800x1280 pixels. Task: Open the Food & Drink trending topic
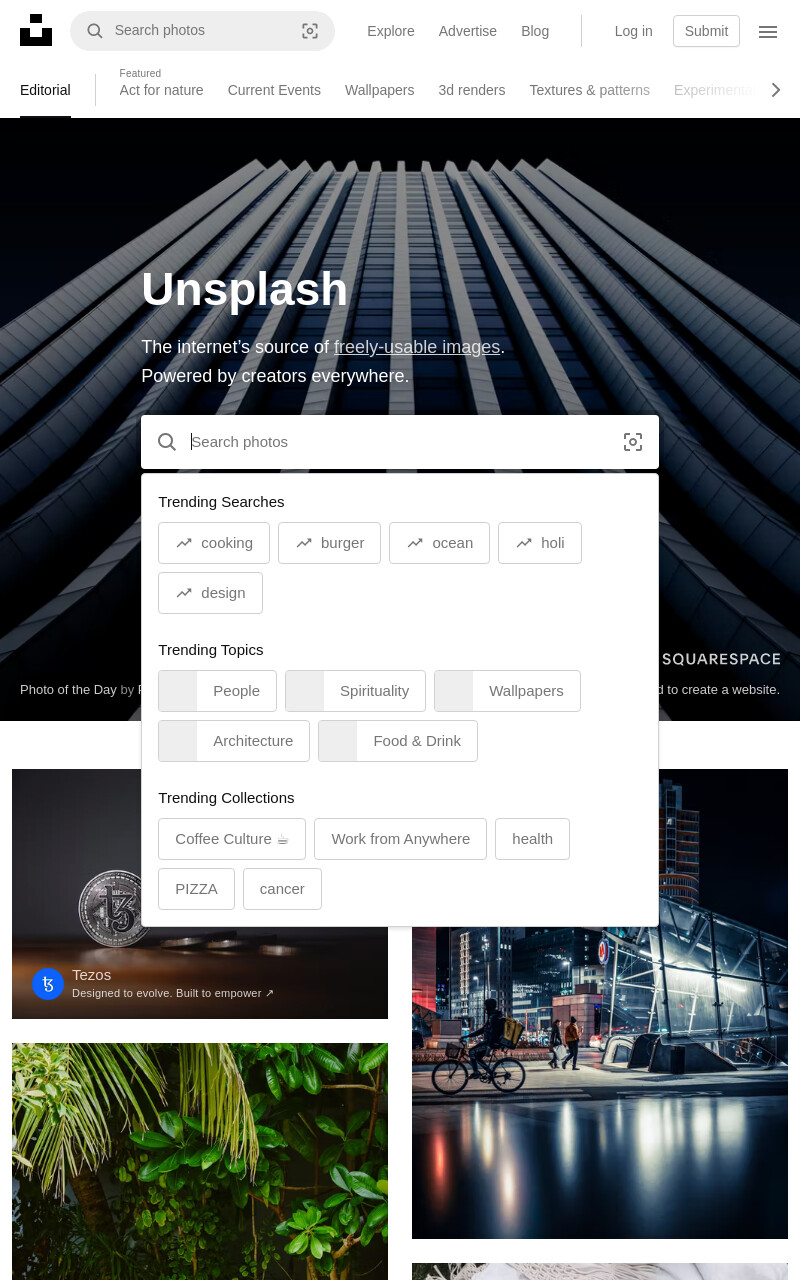(398, 741)
